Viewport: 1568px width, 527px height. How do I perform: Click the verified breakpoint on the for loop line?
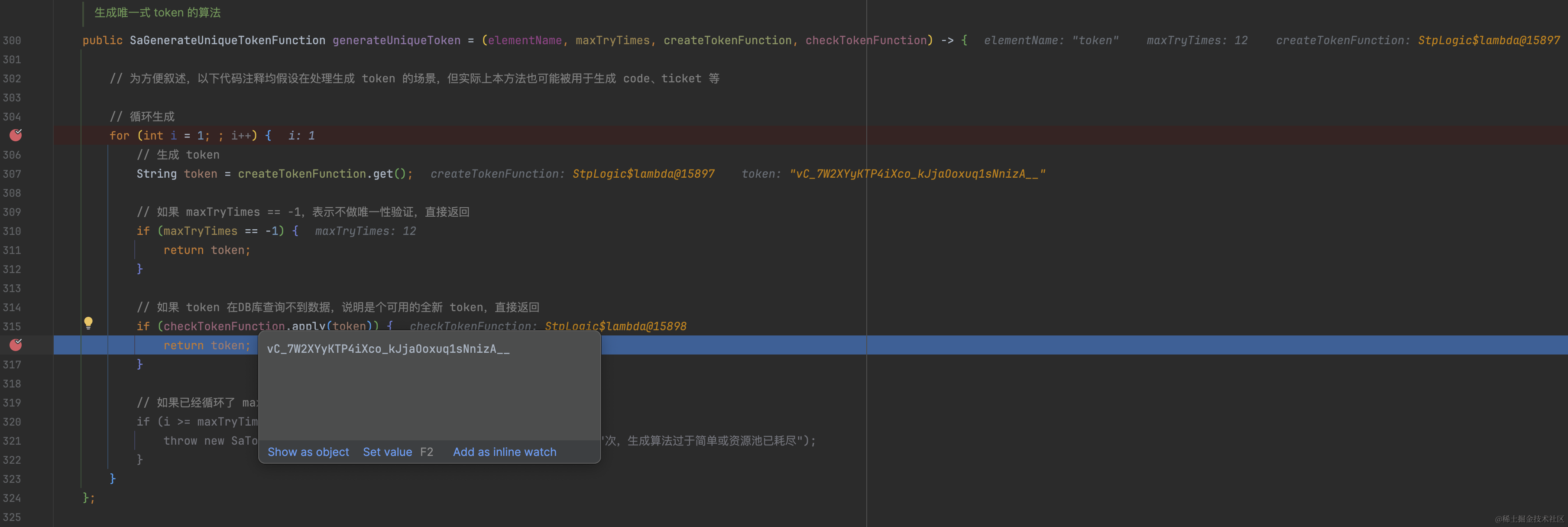coord(16,135)
